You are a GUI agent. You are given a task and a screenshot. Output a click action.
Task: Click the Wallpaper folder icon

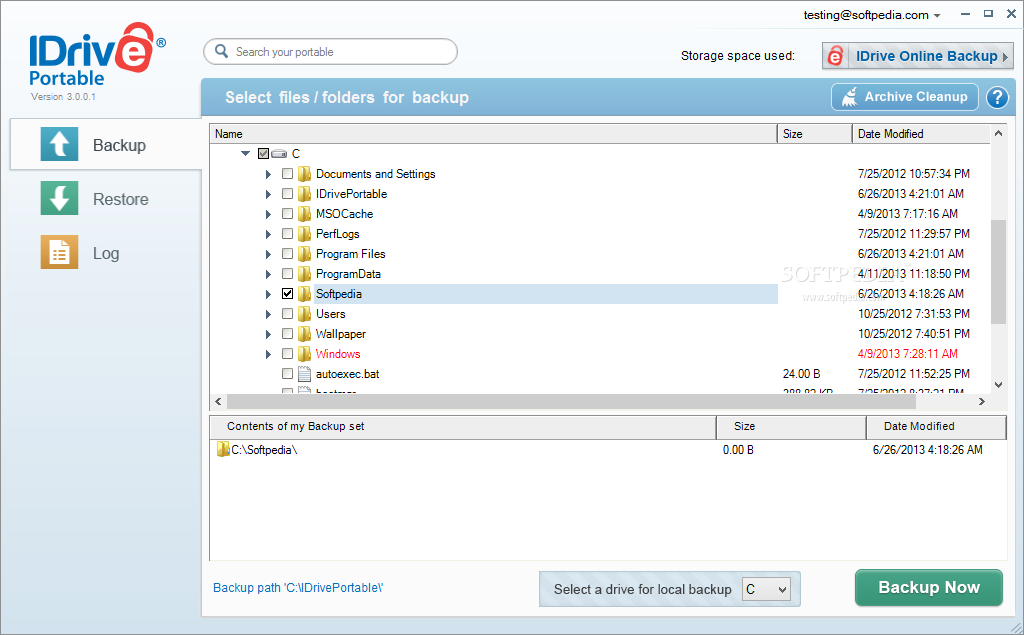tap(304, 334)
